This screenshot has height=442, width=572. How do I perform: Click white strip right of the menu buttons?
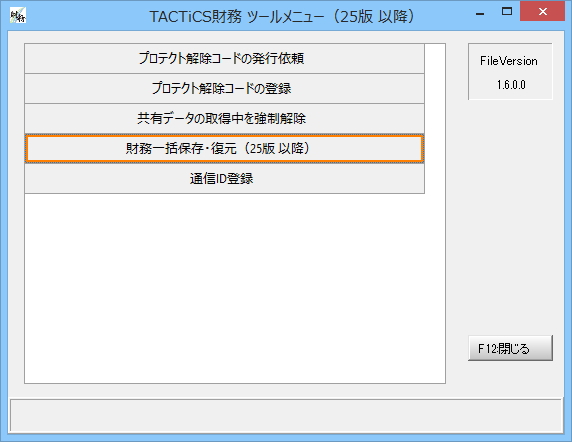(435, 119)
